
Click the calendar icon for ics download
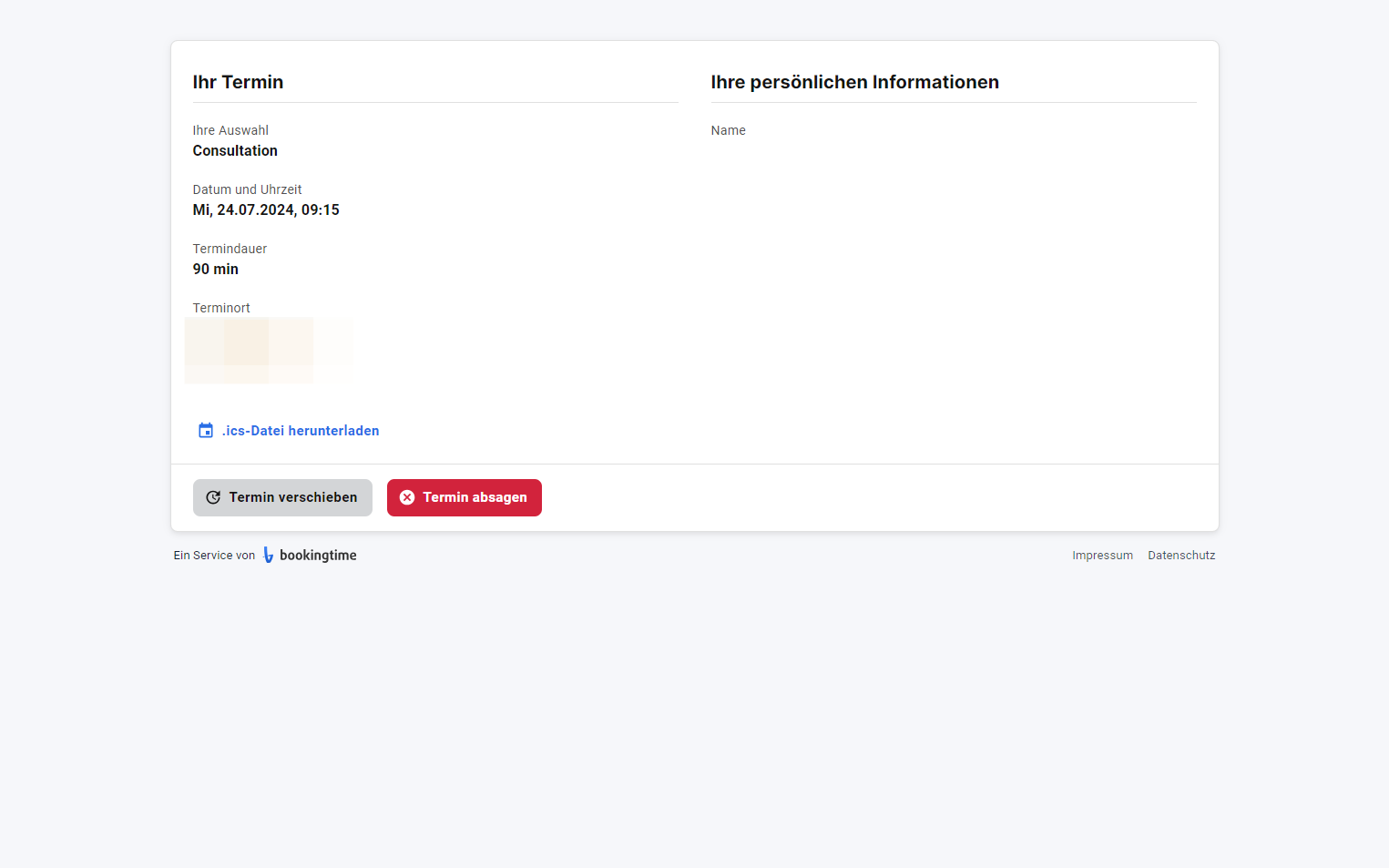(x=206, y=431)
